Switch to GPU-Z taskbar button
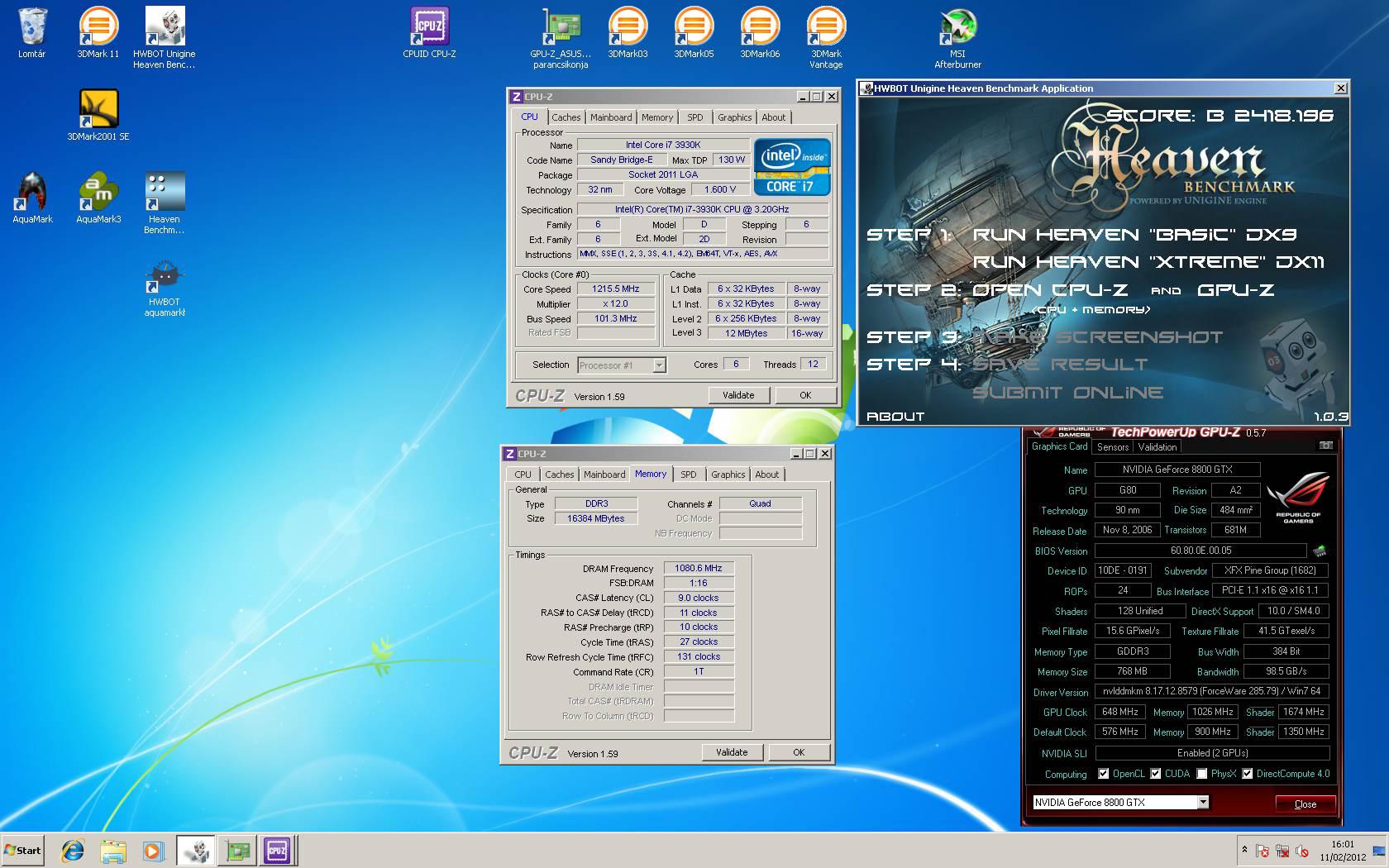1389x868 pixels. tap(238, 851)
